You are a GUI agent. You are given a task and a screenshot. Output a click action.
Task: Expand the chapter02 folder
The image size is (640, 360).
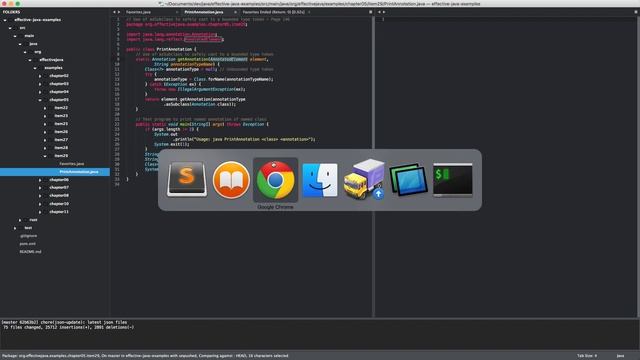(x=40, y=76)
